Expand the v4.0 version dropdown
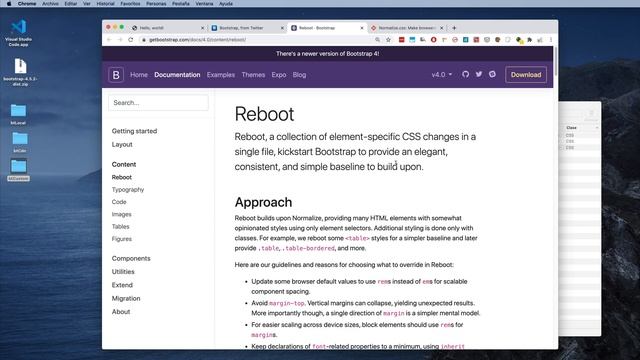The height and width of the screenshot is (360, 640). coord(442,75)
